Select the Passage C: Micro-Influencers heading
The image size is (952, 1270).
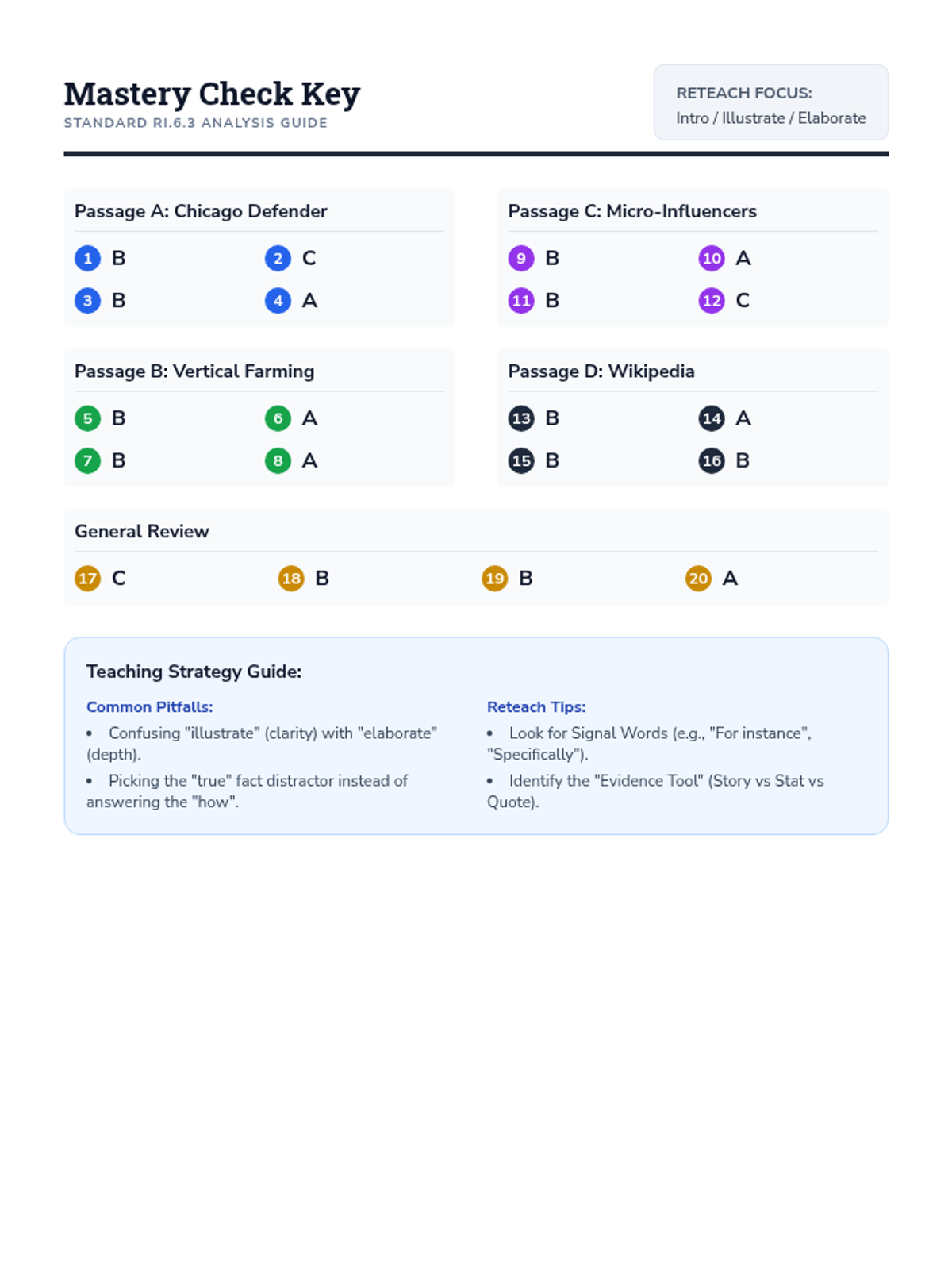[632, 211]
